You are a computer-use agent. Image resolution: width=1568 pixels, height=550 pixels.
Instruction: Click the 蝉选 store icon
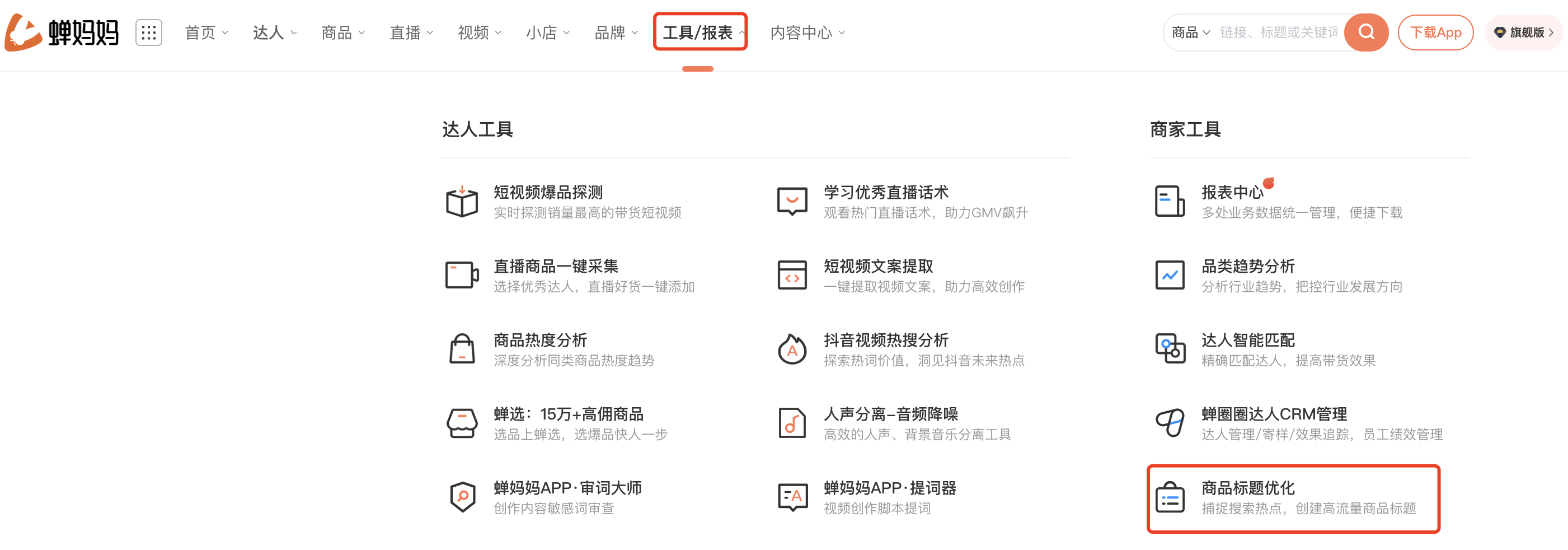click(462, 423)
